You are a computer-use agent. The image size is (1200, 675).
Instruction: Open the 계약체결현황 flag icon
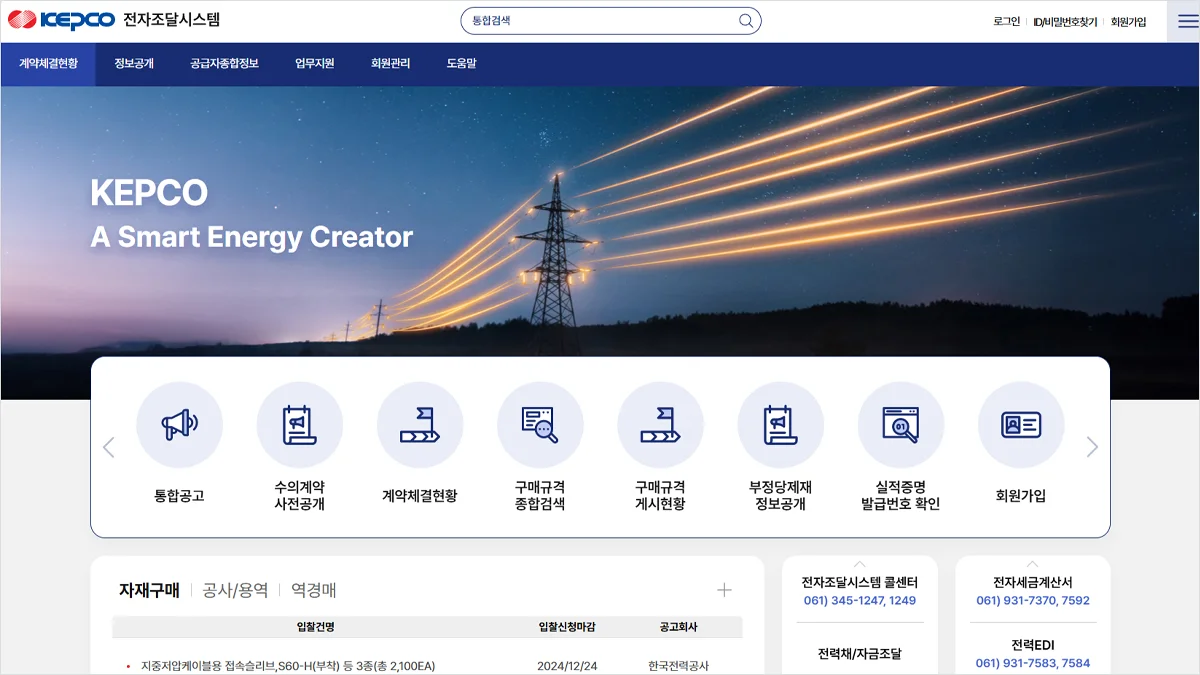[x=420, y=425]
